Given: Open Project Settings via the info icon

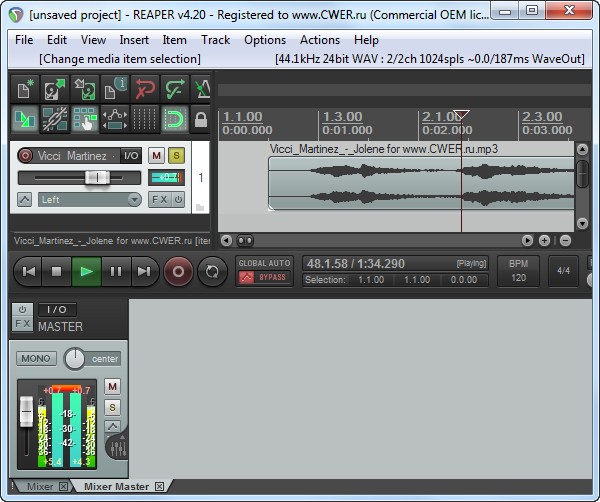Looking at the screenshot, I should 117,89.
